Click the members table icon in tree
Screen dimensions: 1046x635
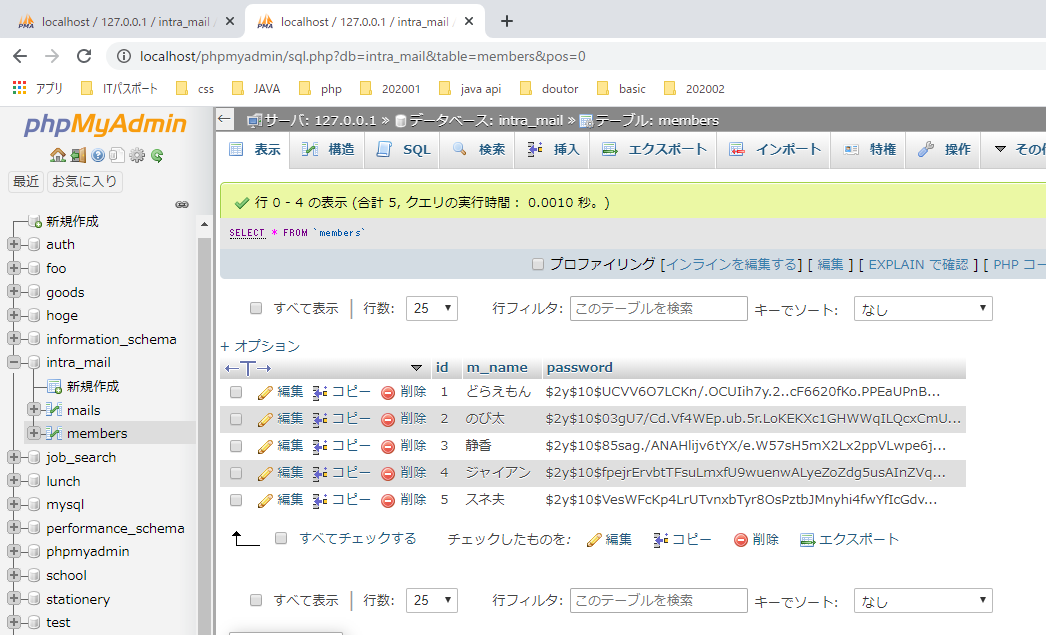[54, 434]
